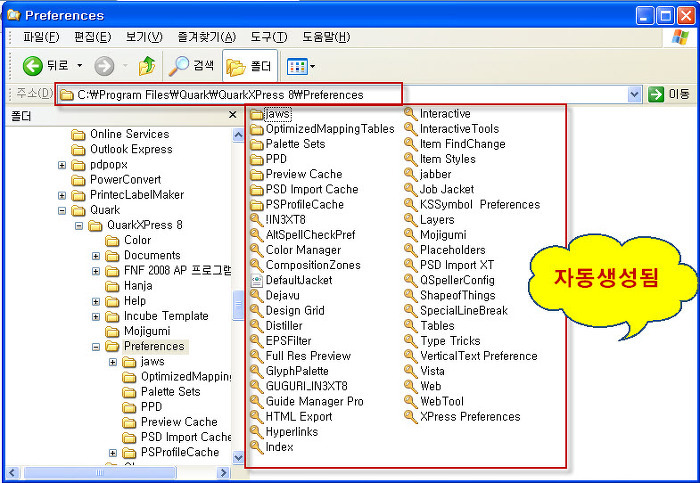700x483 pixels.
Task: Click the AltSpellCheckPref file icon
Action: 256,235
